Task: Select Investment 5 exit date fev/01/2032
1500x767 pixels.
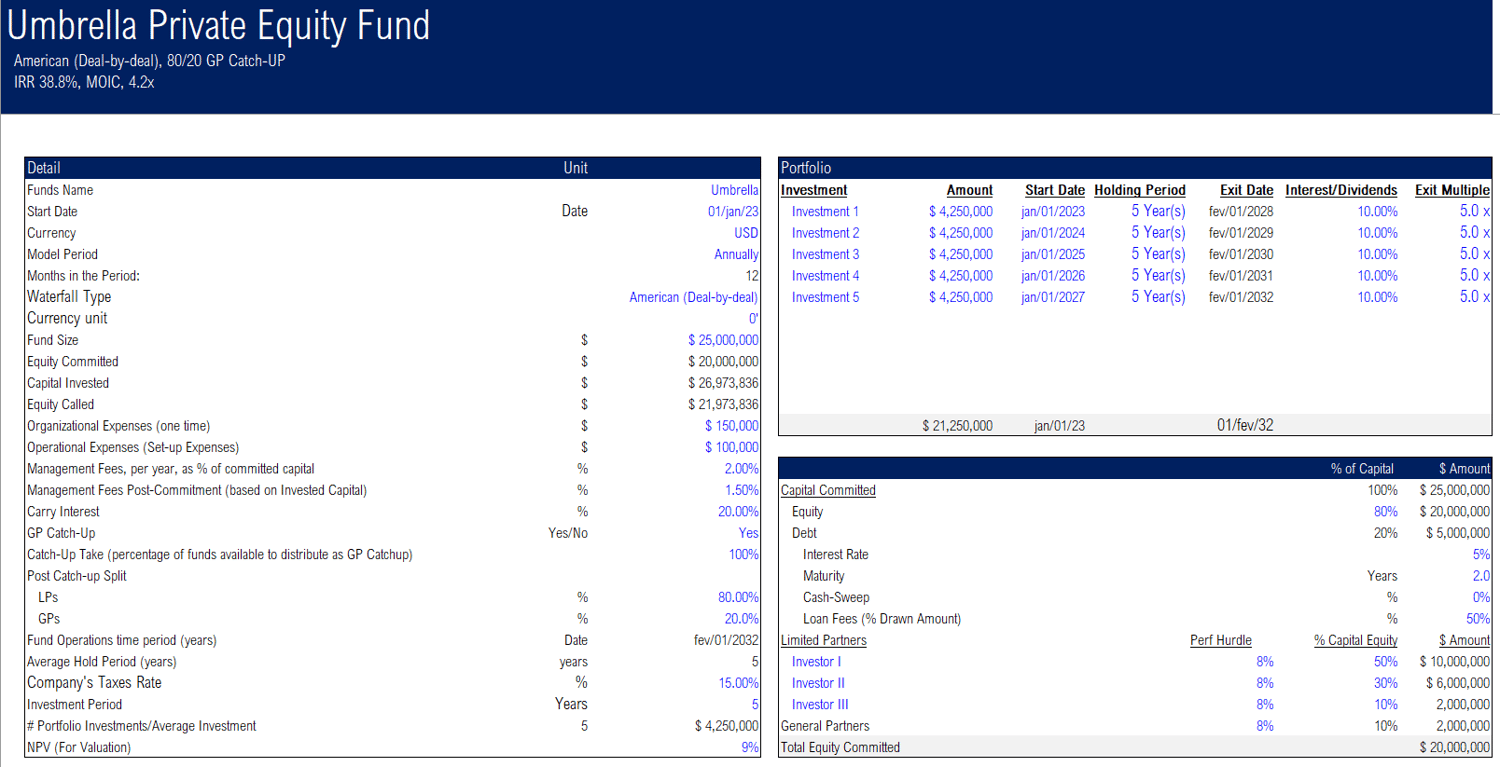Action: [1241, 297]
